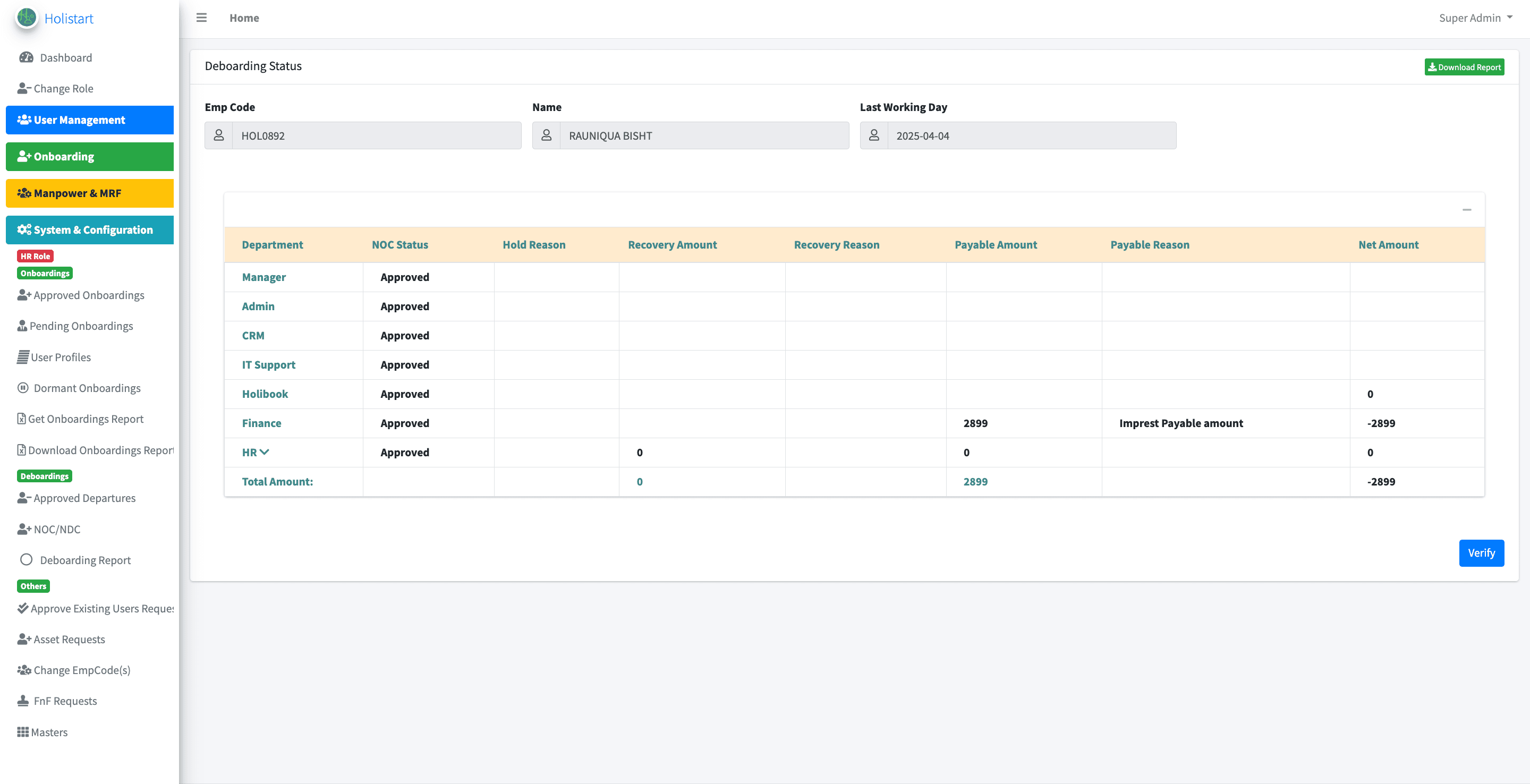The image size is (1530, 784).
Task: Open the Super Admin dropdown
Action: pos(1476,18)
